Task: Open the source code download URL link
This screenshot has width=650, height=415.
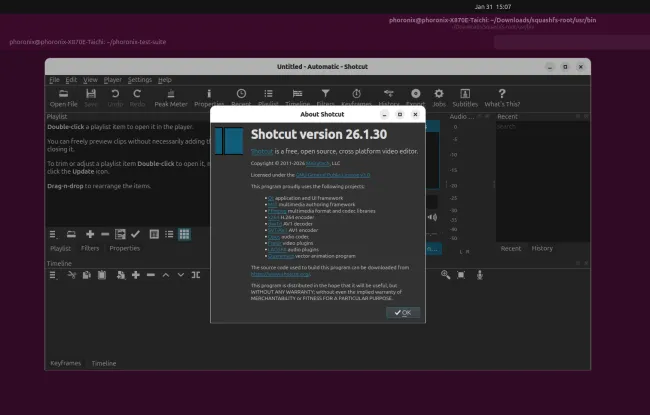Action: tap(280, 274)
